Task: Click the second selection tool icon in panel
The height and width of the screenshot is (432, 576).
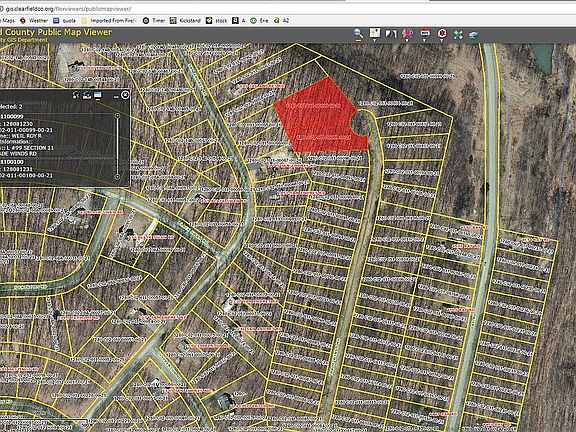Action: click(87, 95)
